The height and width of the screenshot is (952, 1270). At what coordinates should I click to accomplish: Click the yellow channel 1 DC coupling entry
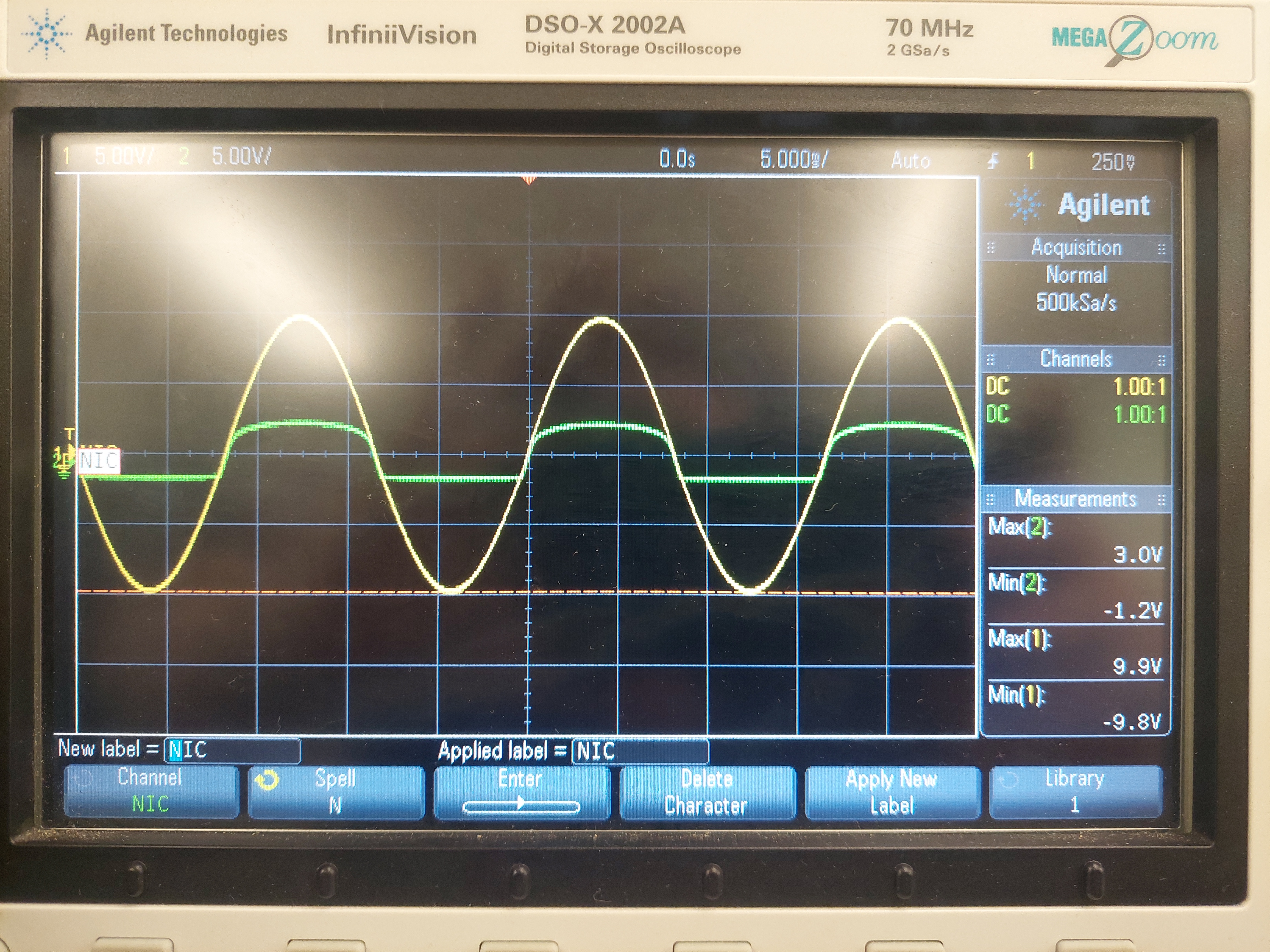point(998,386)
